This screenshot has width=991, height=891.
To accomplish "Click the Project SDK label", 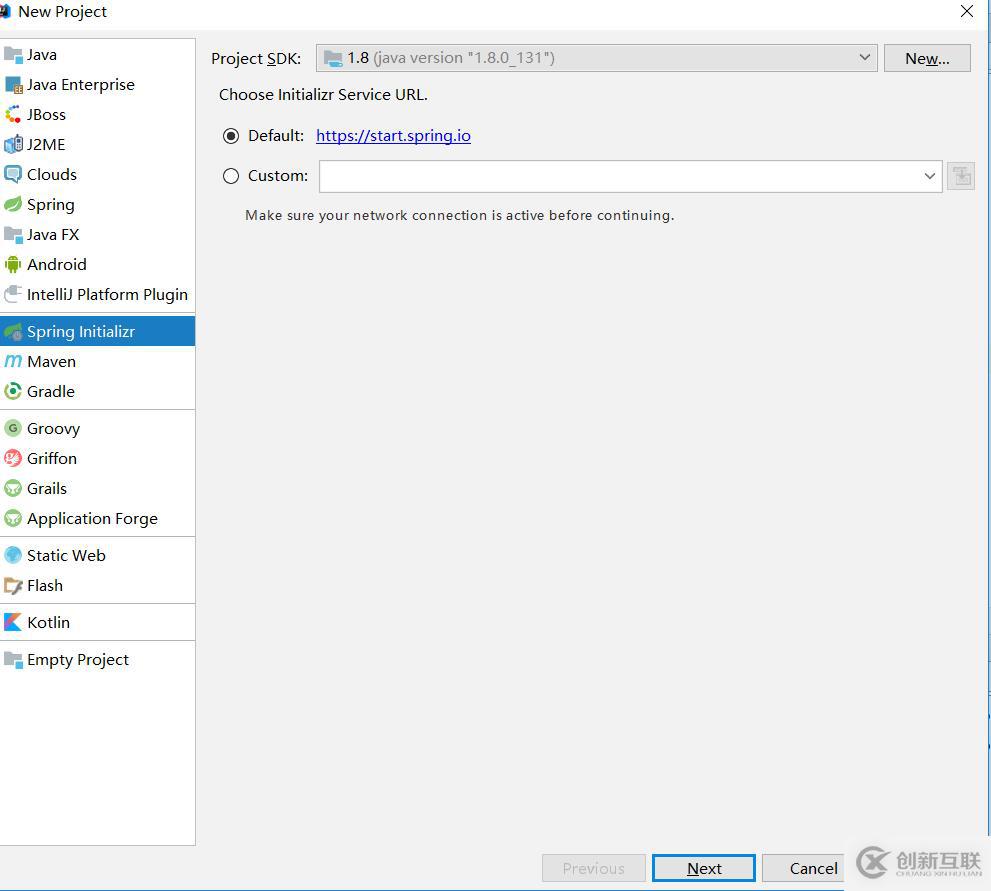I will tap(256, 58).
